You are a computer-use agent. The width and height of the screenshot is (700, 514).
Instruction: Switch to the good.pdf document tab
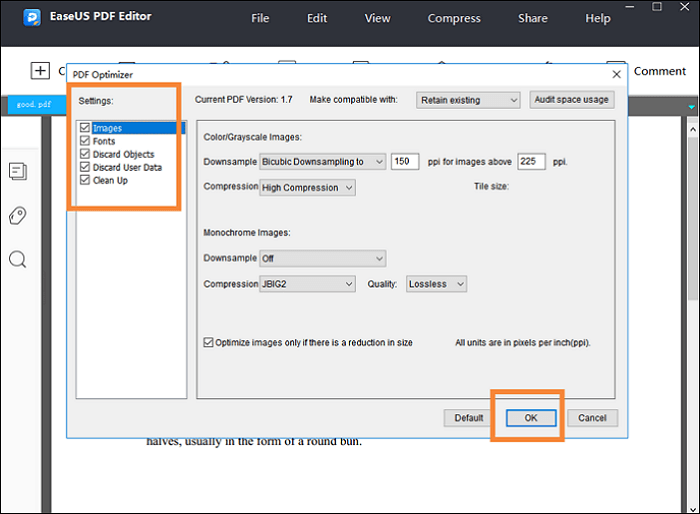pyautogui.click(x=37, y=104)
